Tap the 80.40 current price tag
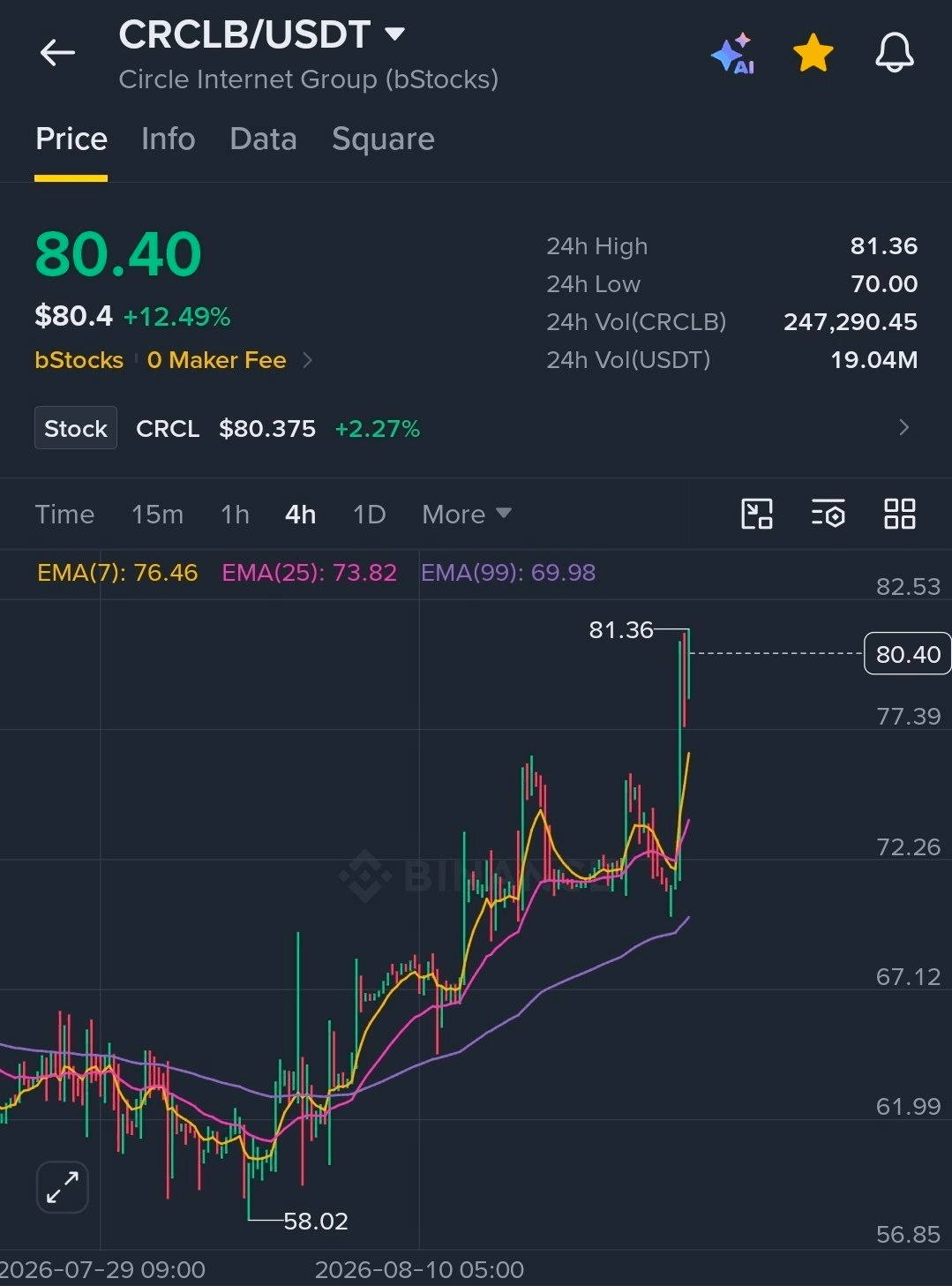Image resolution: width=952 pixels, height=1286 pixels. 908,654
